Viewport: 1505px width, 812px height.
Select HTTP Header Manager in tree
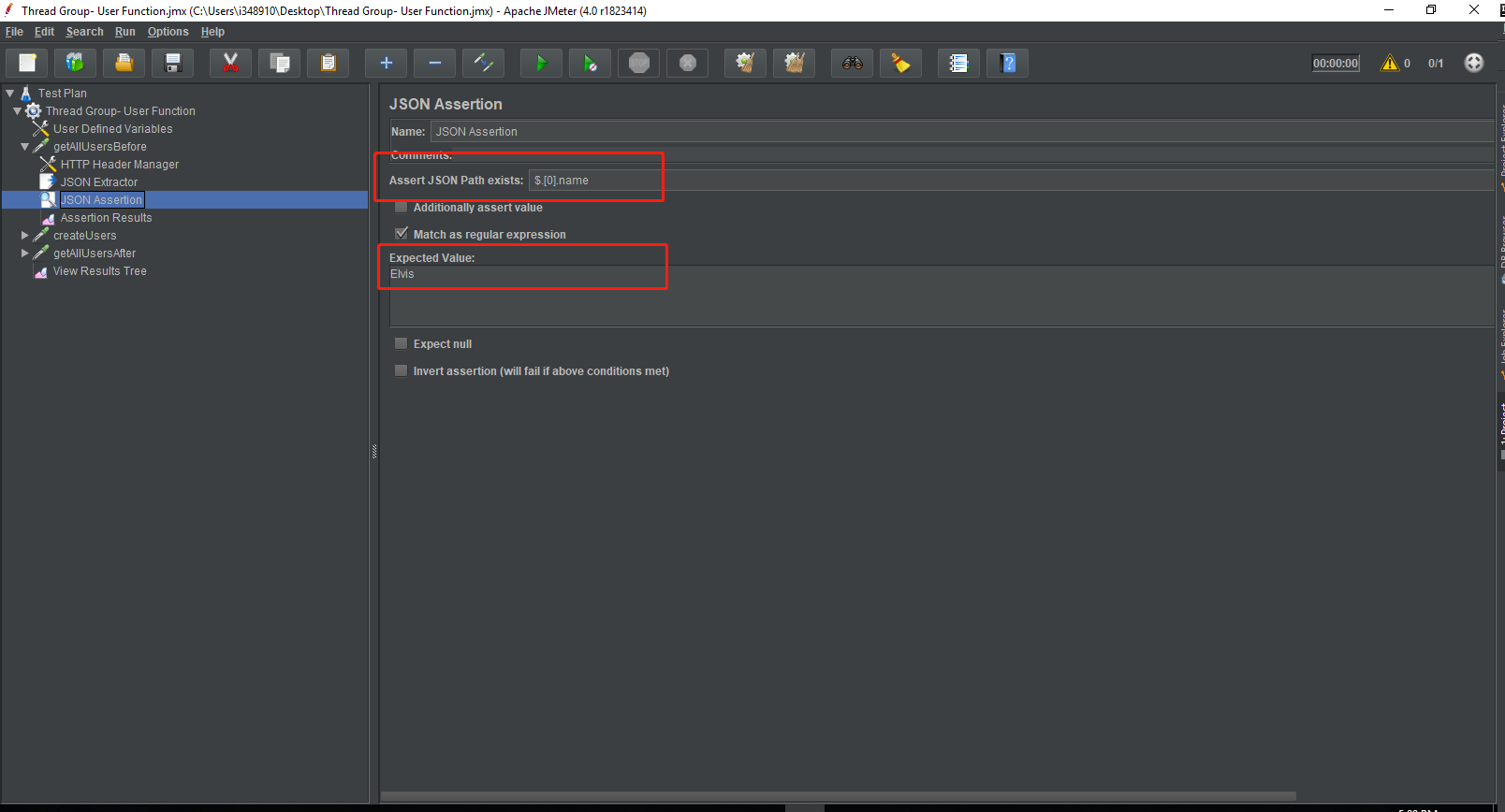click(x=120, y=165)
